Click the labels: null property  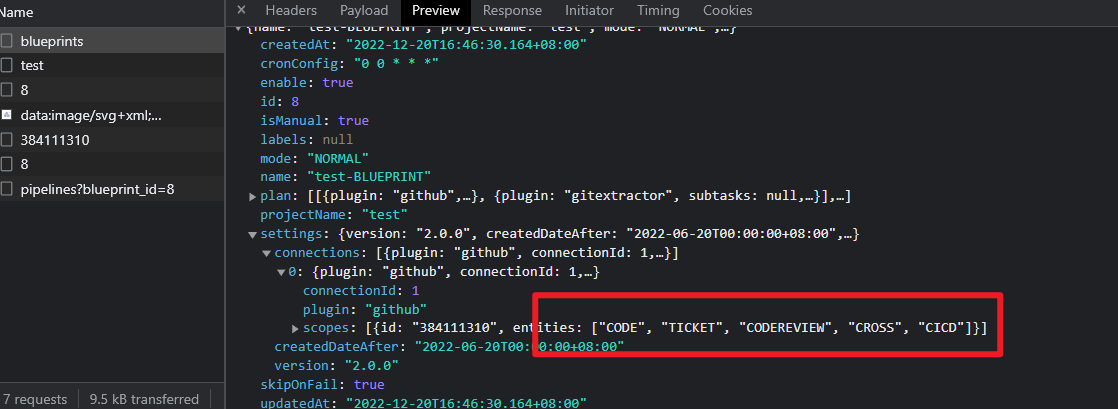[x=307, y=140]
